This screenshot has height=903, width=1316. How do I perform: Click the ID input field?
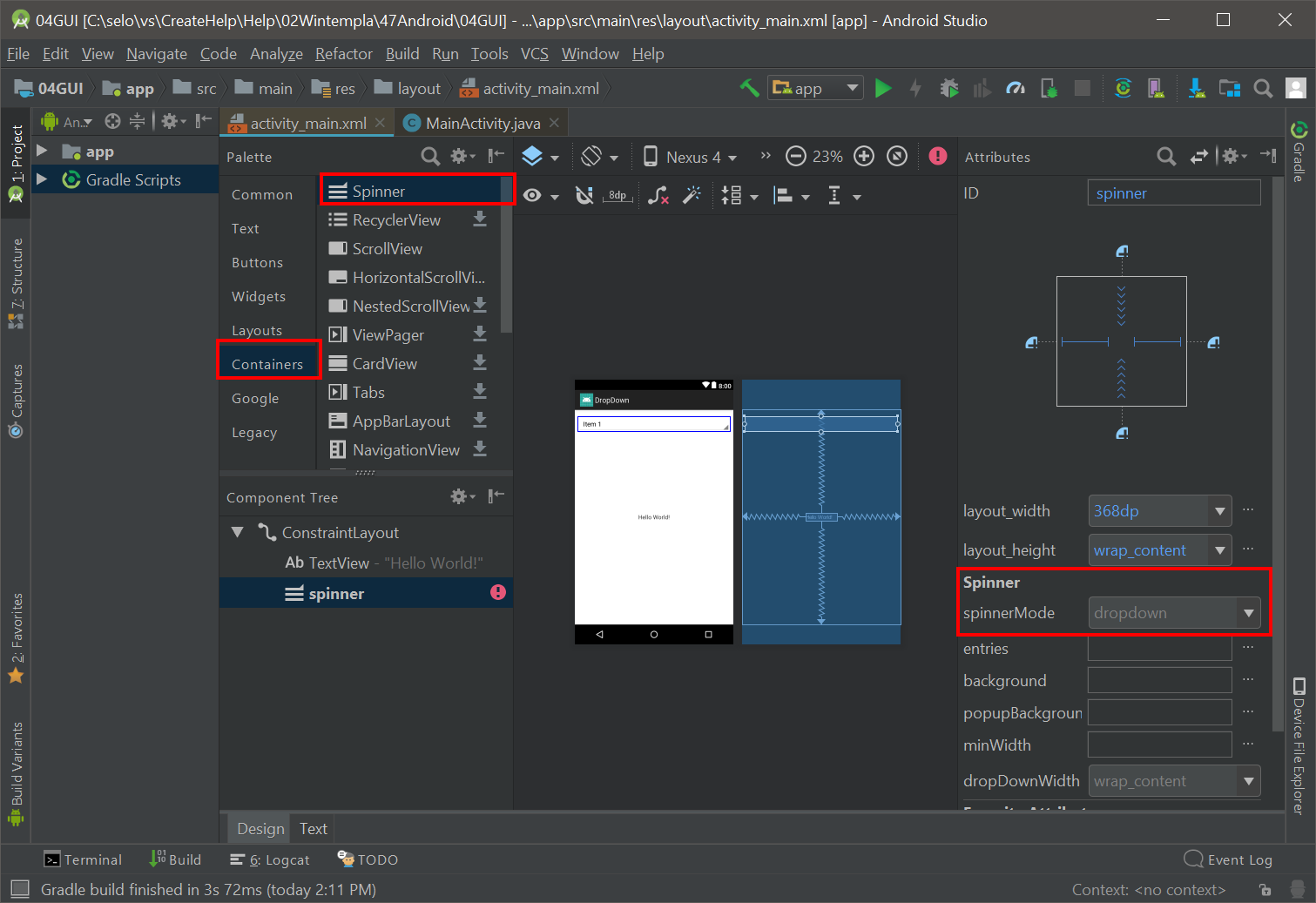tap(1174, 192)
